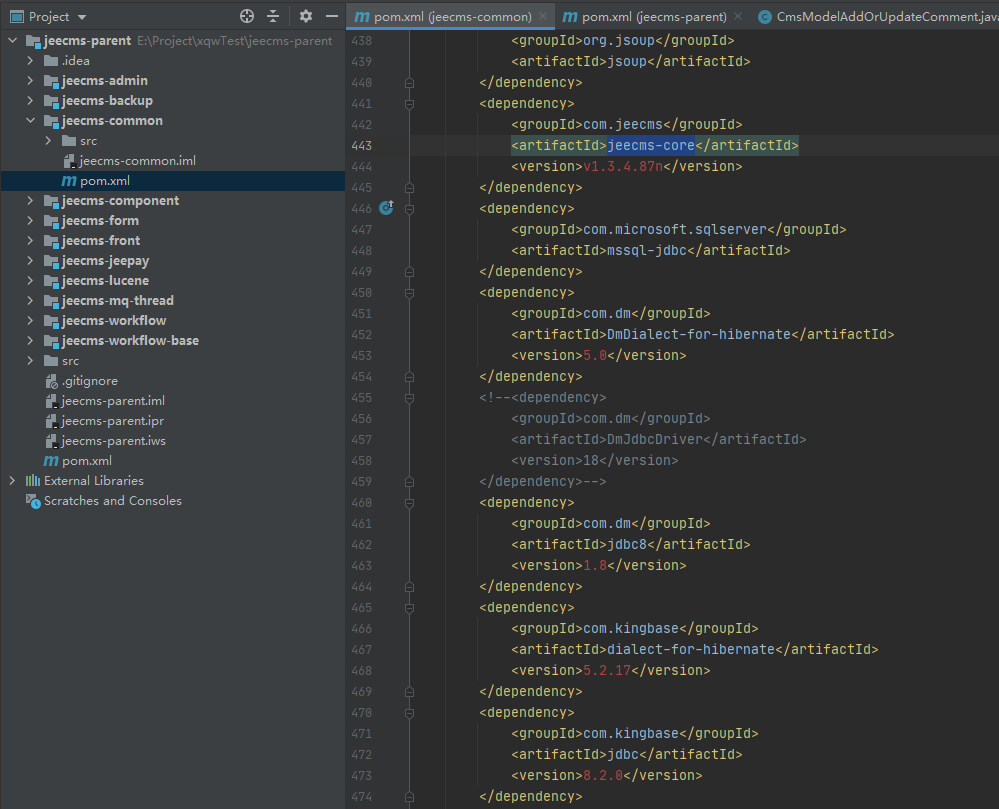
Task: Click the Collapse All icon in Project panel
Action: (x=273, y=17)
